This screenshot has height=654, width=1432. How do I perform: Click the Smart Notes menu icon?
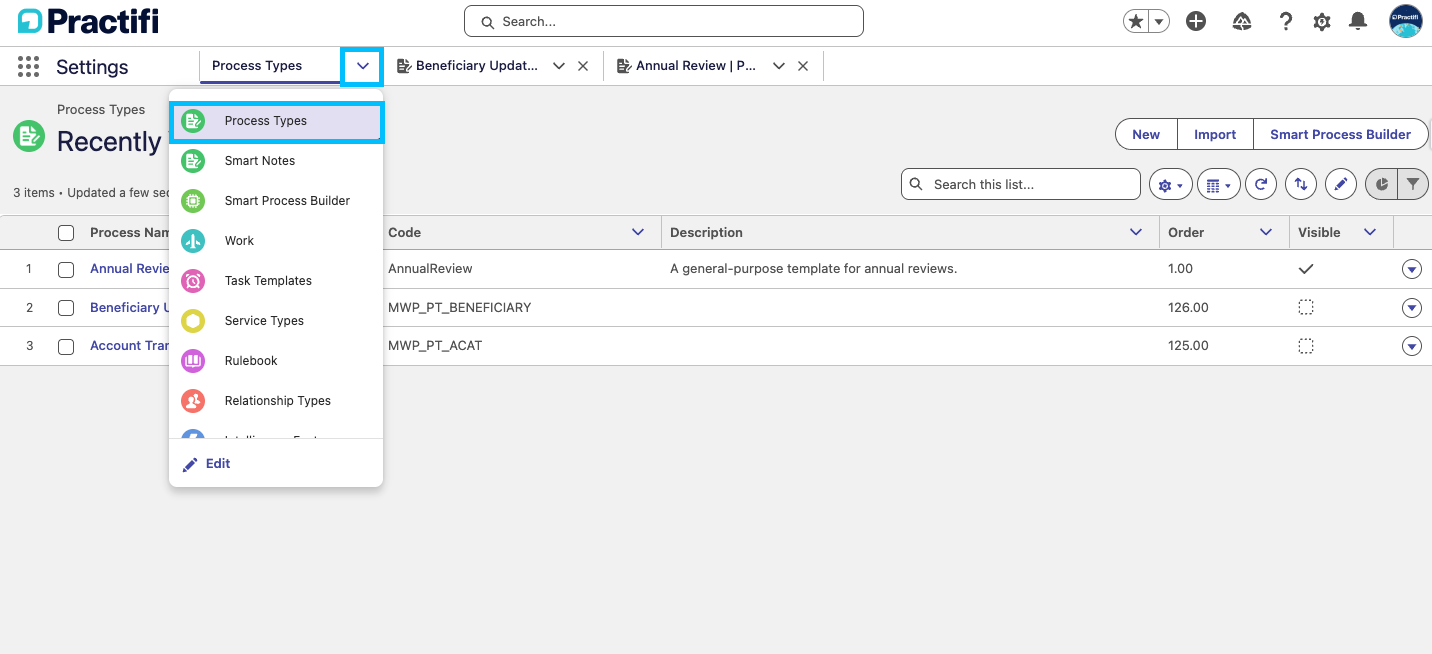click(193, 161)
